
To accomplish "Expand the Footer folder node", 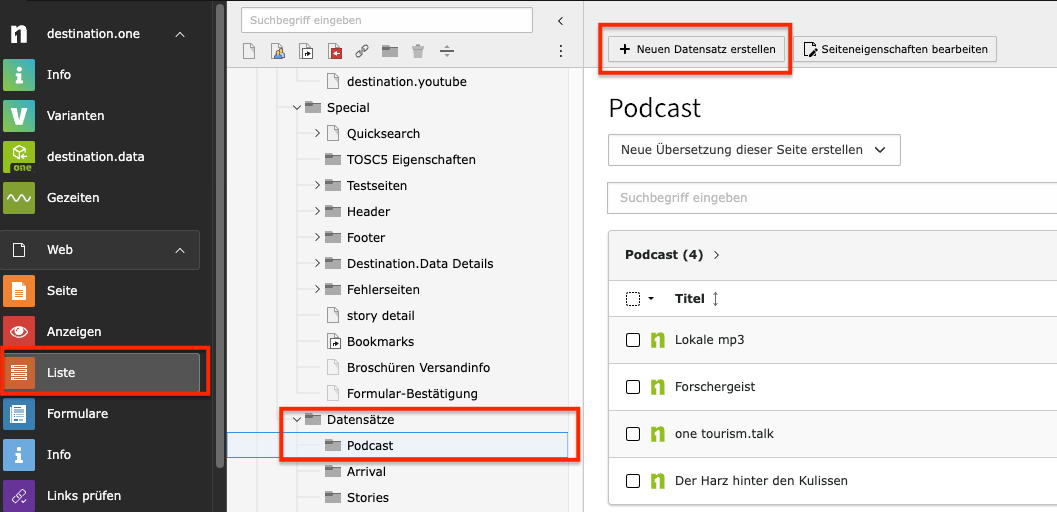I will (x=317, y=238).
